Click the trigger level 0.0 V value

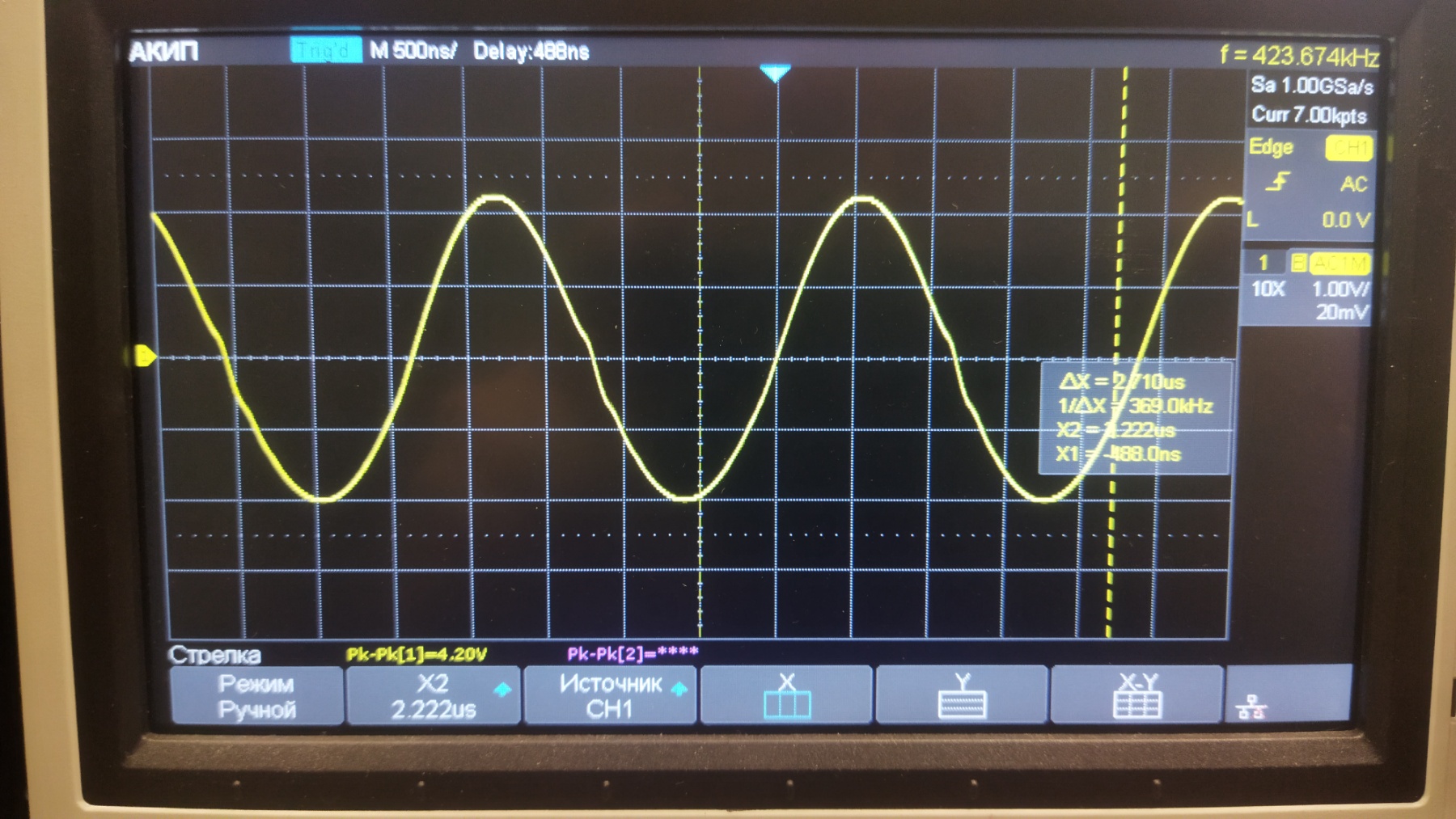coord(1345,220)
